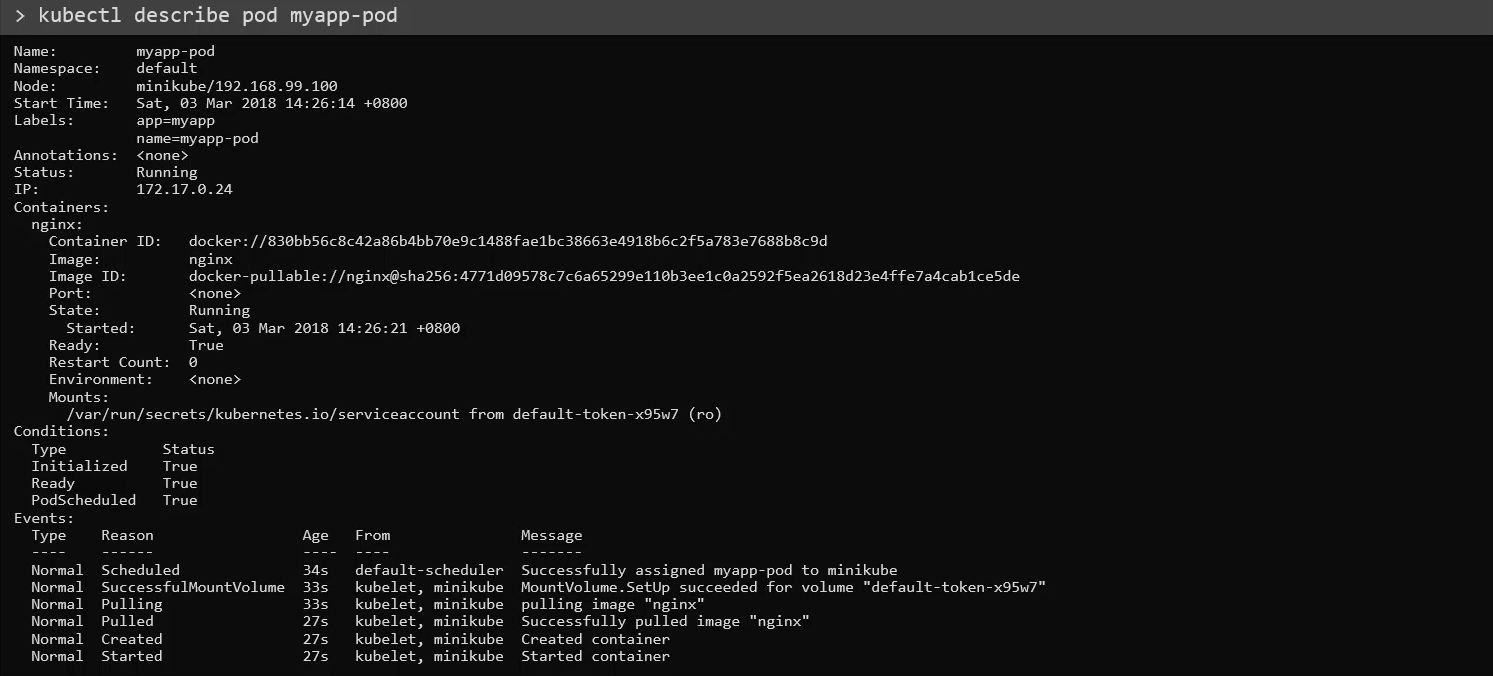This screenshot has height=676, width=1493.
Task: Click the PodScheduled condition row
Action: pos(114,500)
